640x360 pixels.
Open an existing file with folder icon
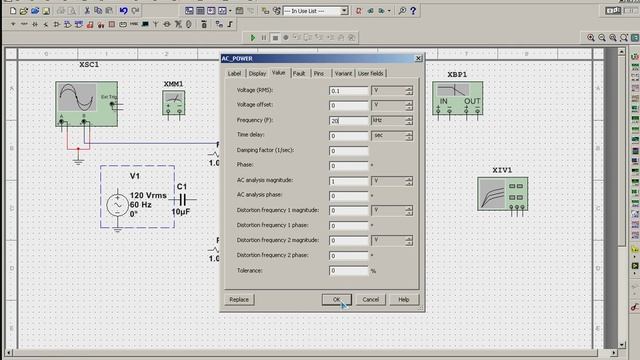click(x=24, y=11)
